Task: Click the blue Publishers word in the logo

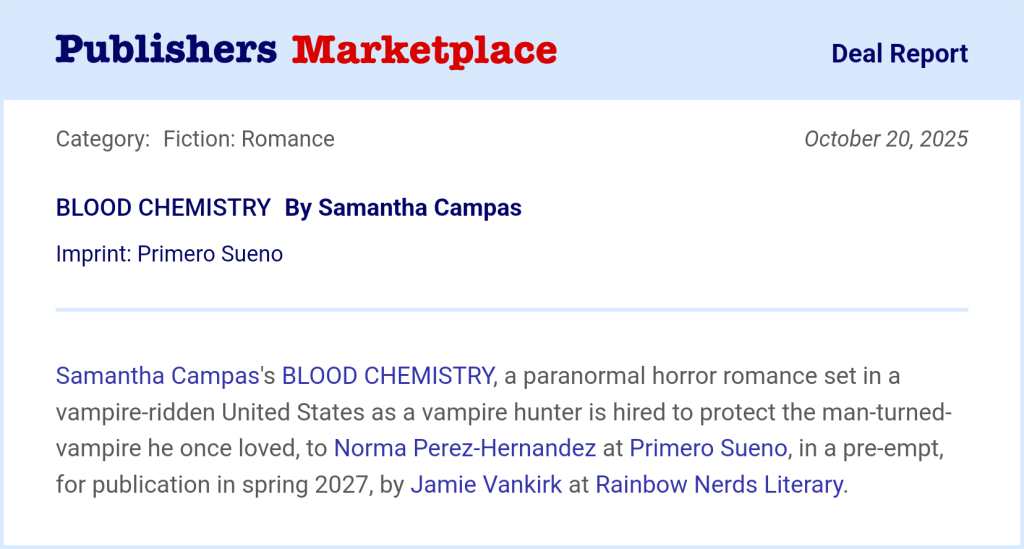Action: (166, 50)
